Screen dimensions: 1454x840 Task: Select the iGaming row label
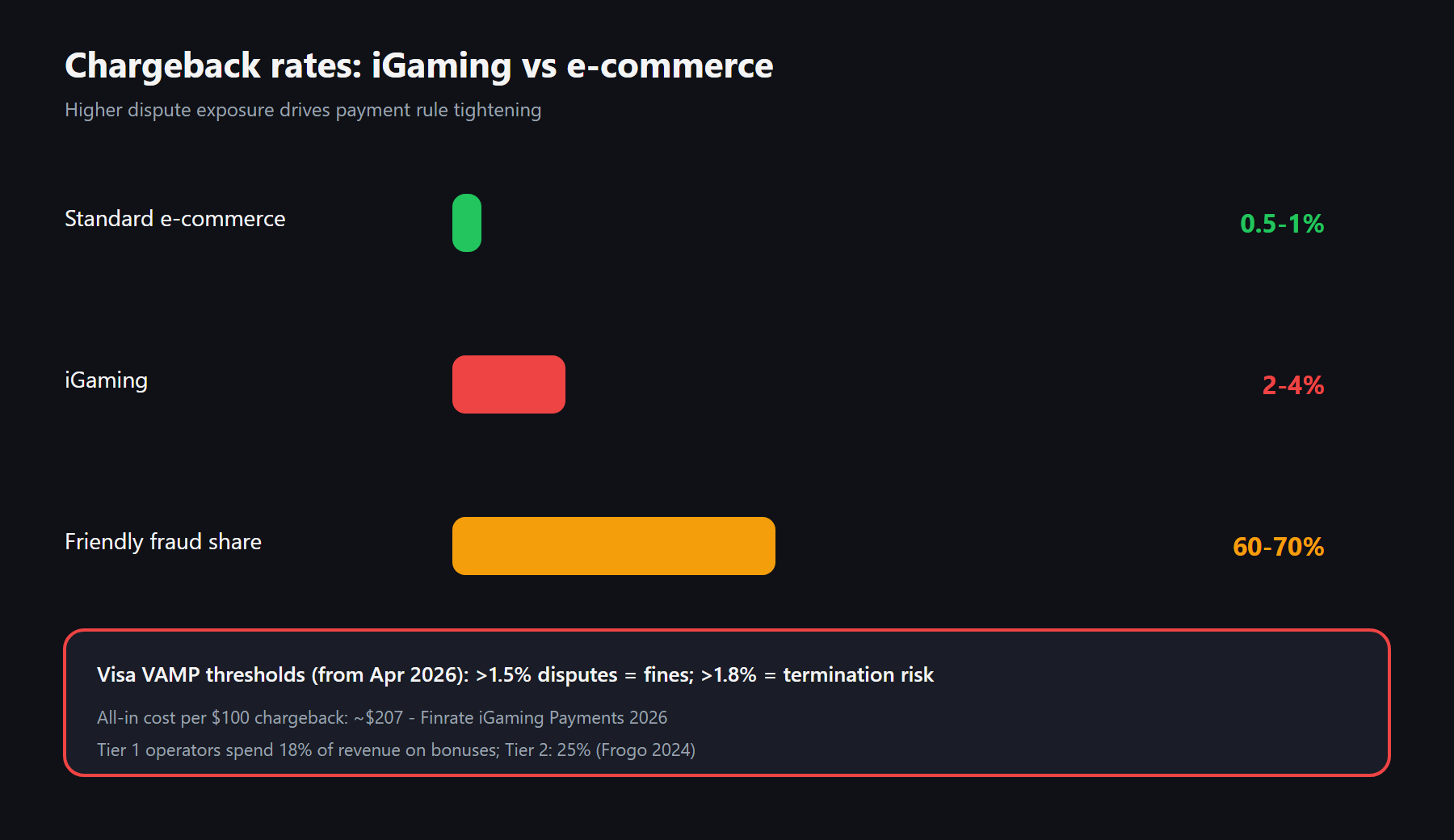tap(106, 380)
